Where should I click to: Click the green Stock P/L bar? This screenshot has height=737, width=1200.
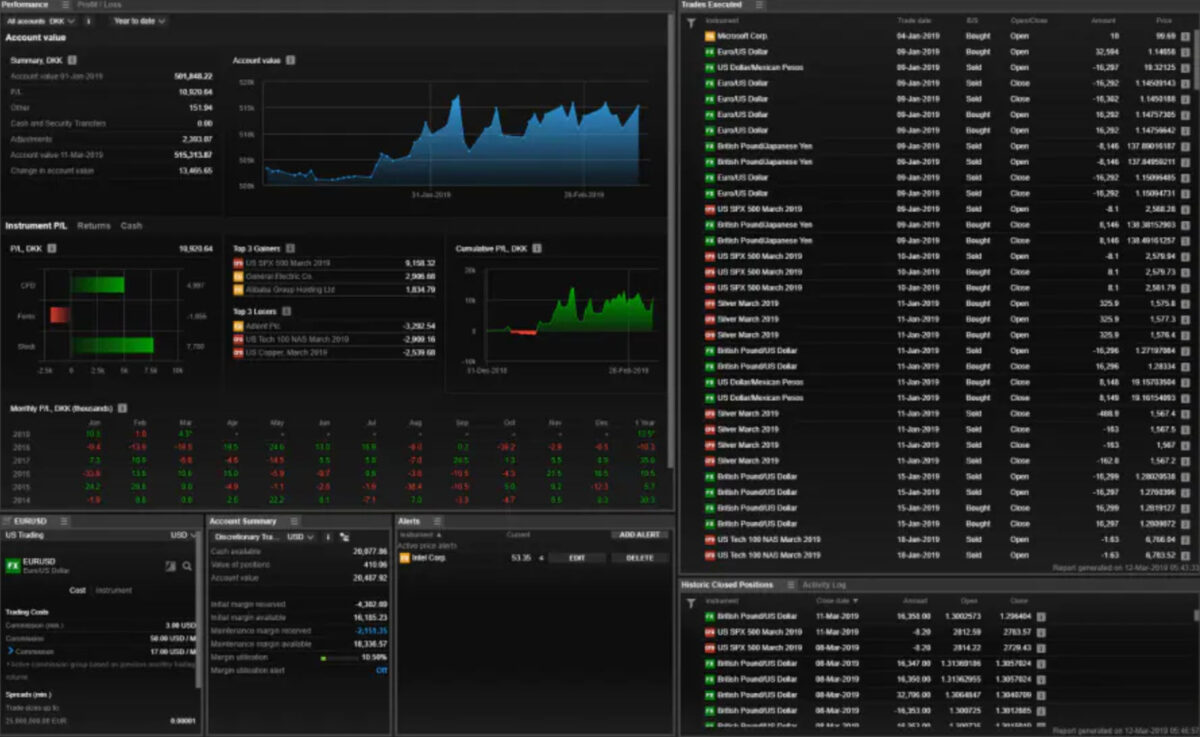112,345
